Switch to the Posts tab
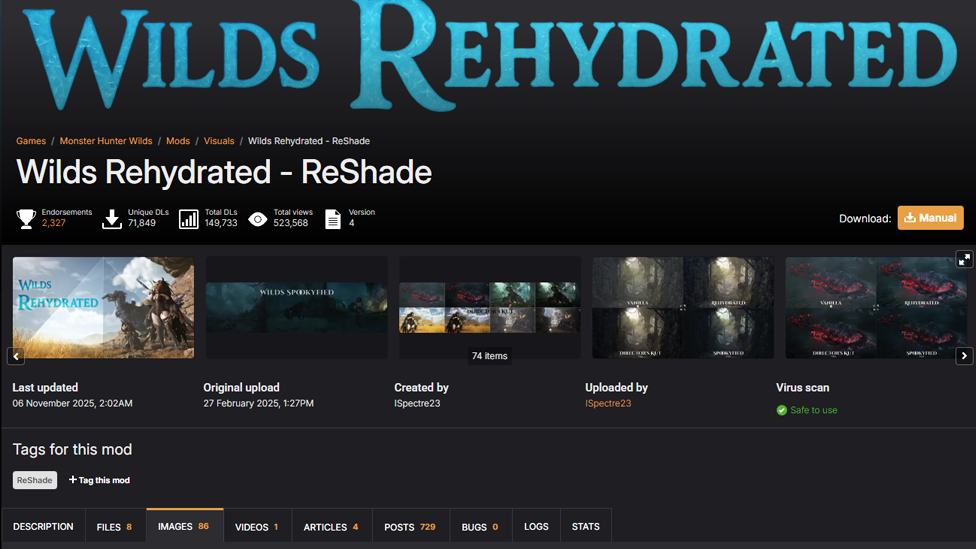 tap(410, 527)
